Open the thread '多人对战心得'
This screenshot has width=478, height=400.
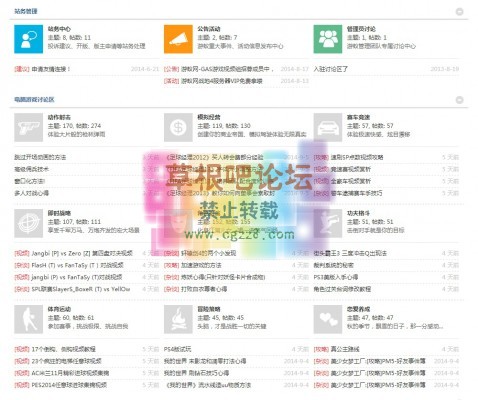point(31,193)
